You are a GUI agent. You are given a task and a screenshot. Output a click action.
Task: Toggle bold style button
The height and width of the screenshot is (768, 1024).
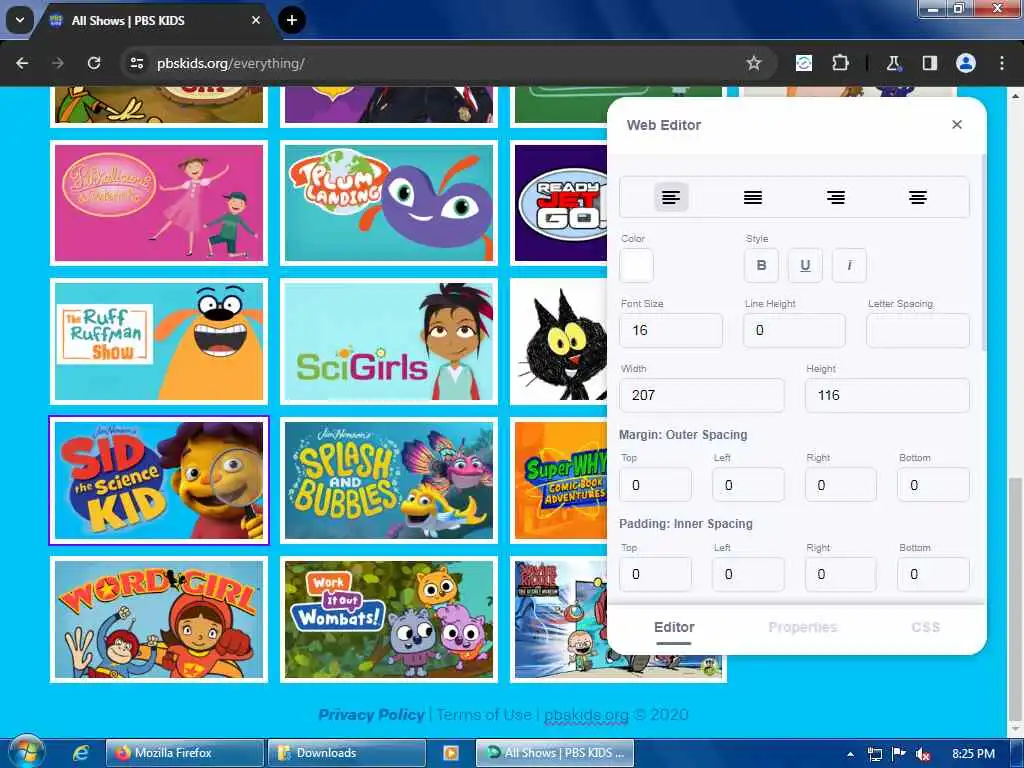click(x=761, y=265)
